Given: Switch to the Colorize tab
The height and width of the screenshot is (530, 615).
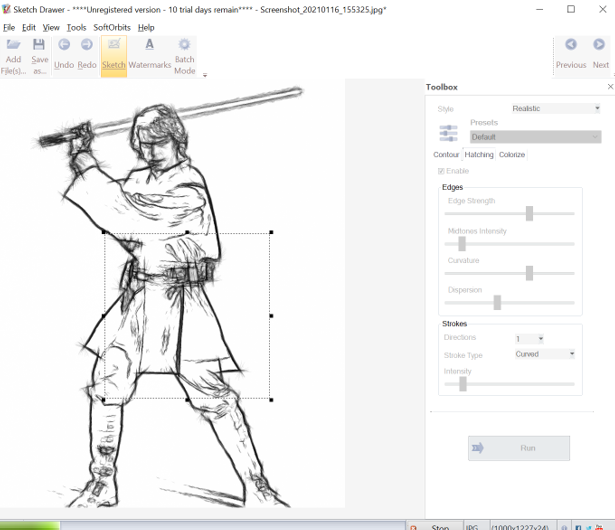Looking at the screenshot, I should click(x=512, y=155).
